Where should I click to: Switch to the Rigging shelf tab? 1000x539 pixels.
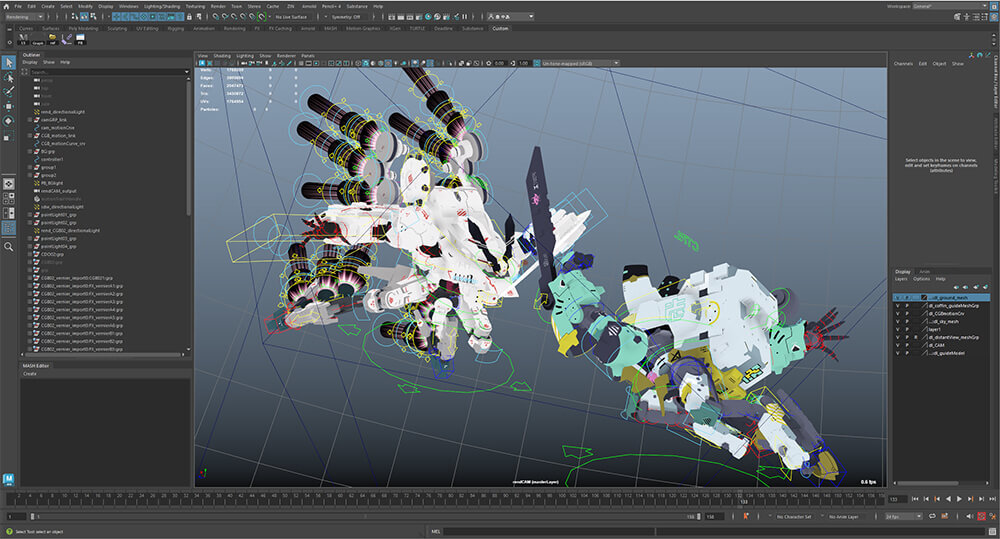175,28
